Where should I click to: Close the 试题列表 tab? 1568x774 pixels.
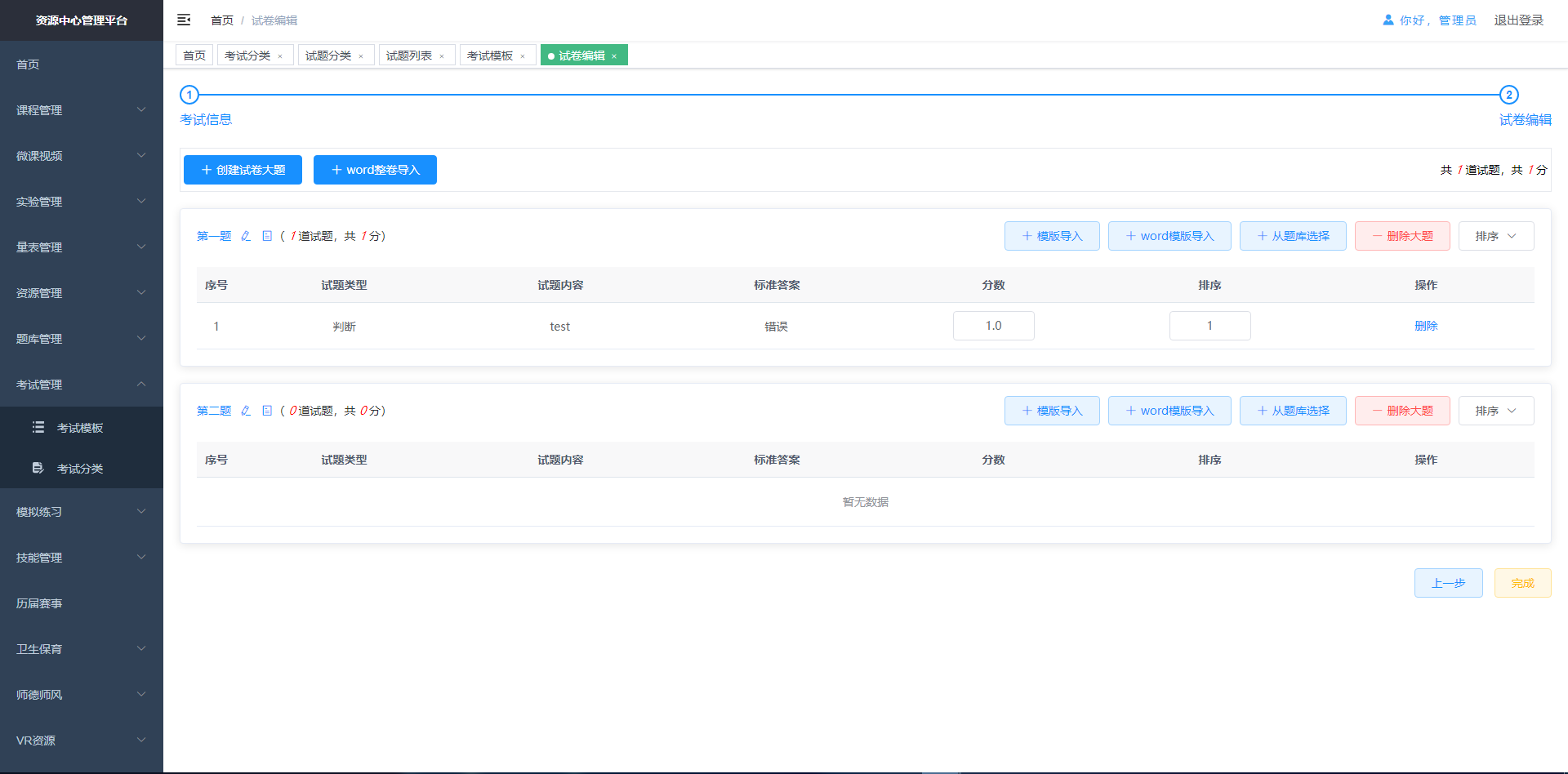442,56
